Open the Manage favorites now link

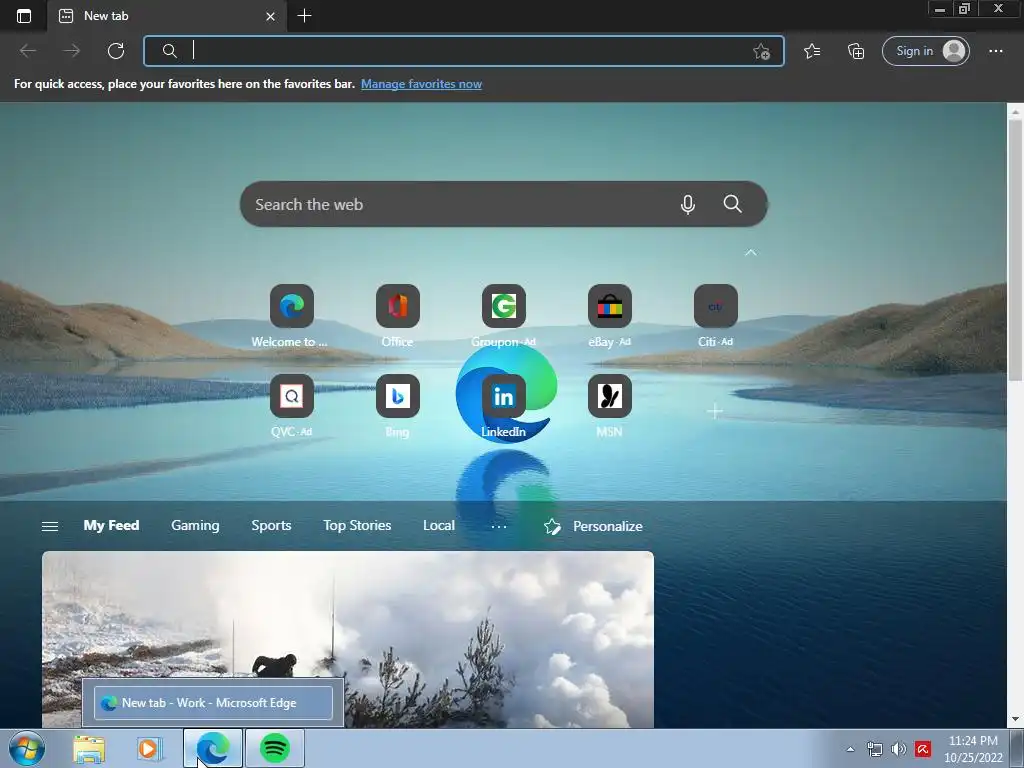pyautogui.click(x=421, y=84)
